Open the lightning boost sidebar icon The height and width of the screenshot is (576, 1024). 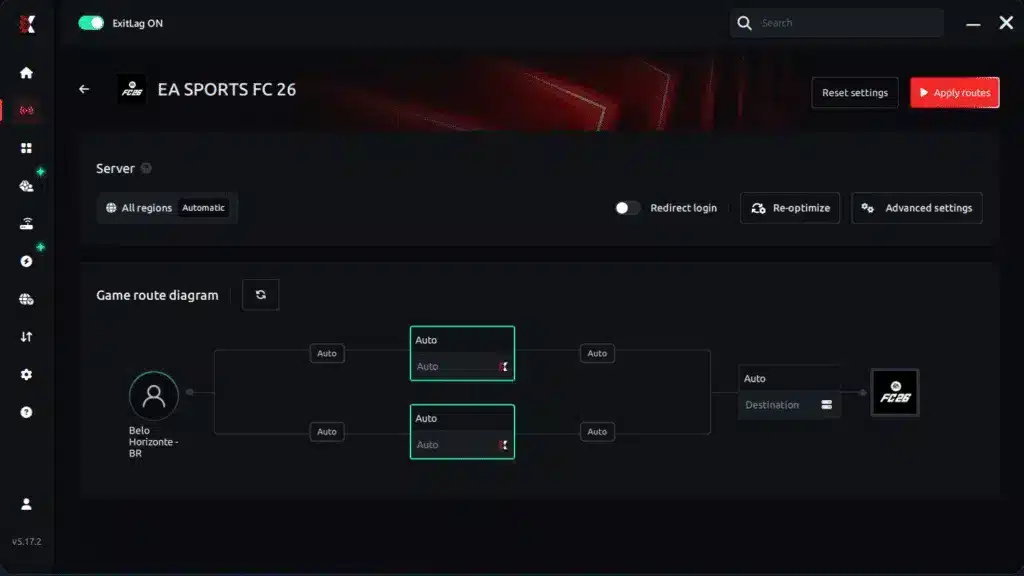(26, 261)
